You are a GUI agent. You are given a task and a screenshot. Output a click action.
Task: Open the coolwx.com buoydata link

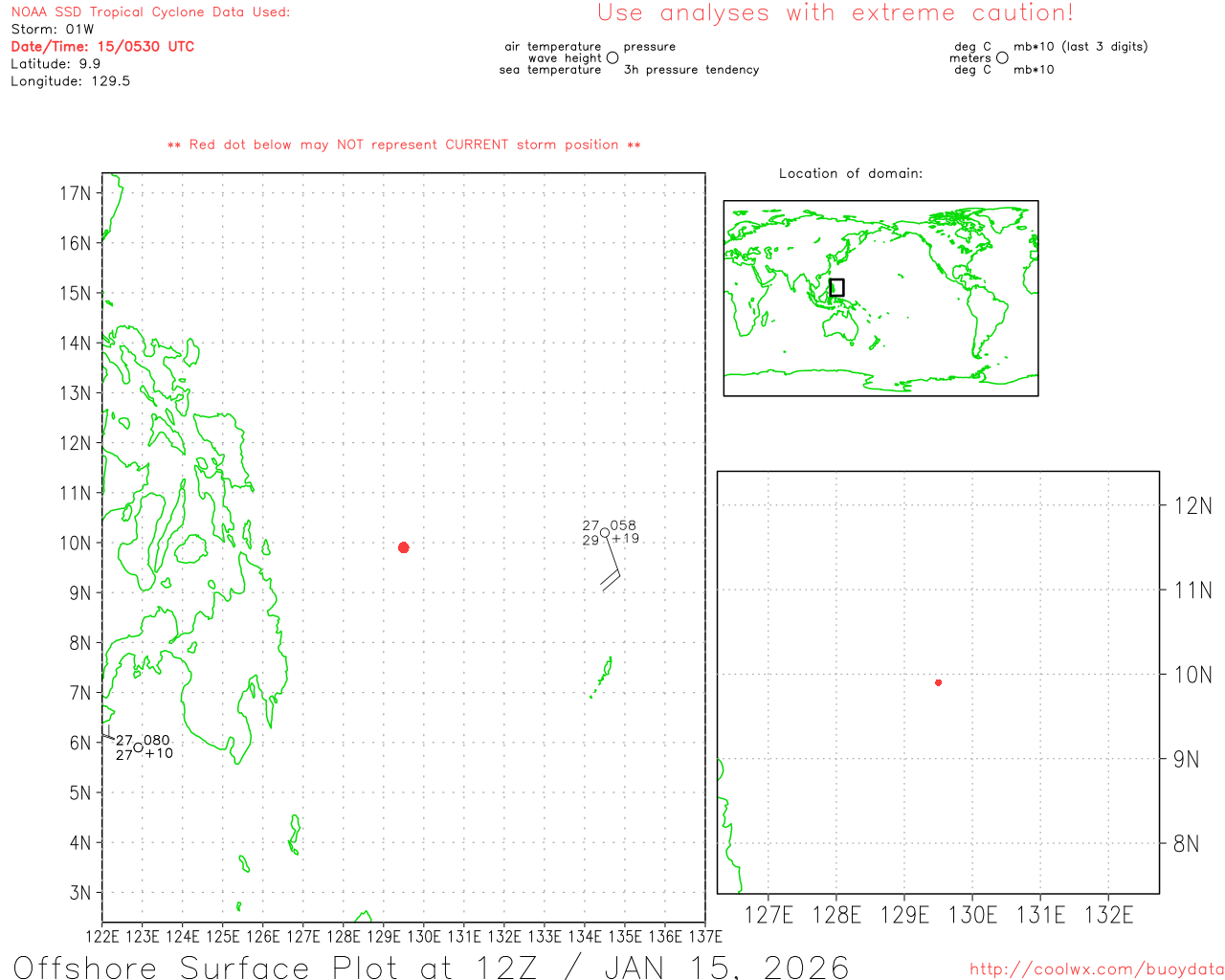(1096, 969)
